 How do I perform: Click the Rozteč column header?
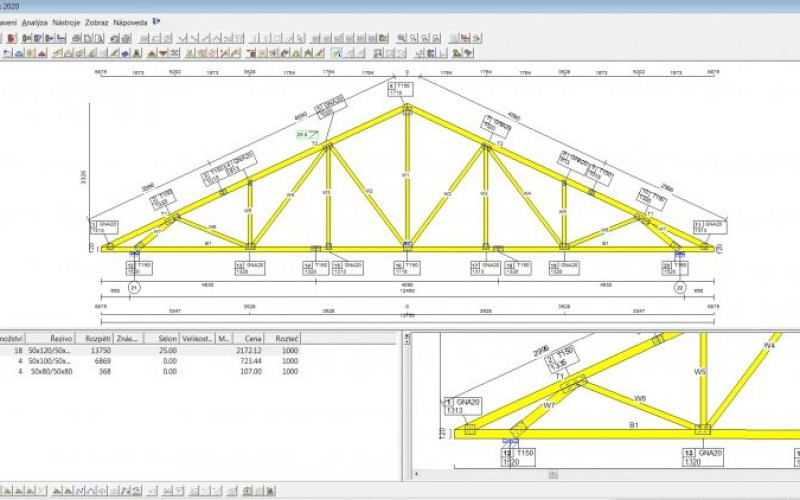pyautogui.click(x=283, y=338)
